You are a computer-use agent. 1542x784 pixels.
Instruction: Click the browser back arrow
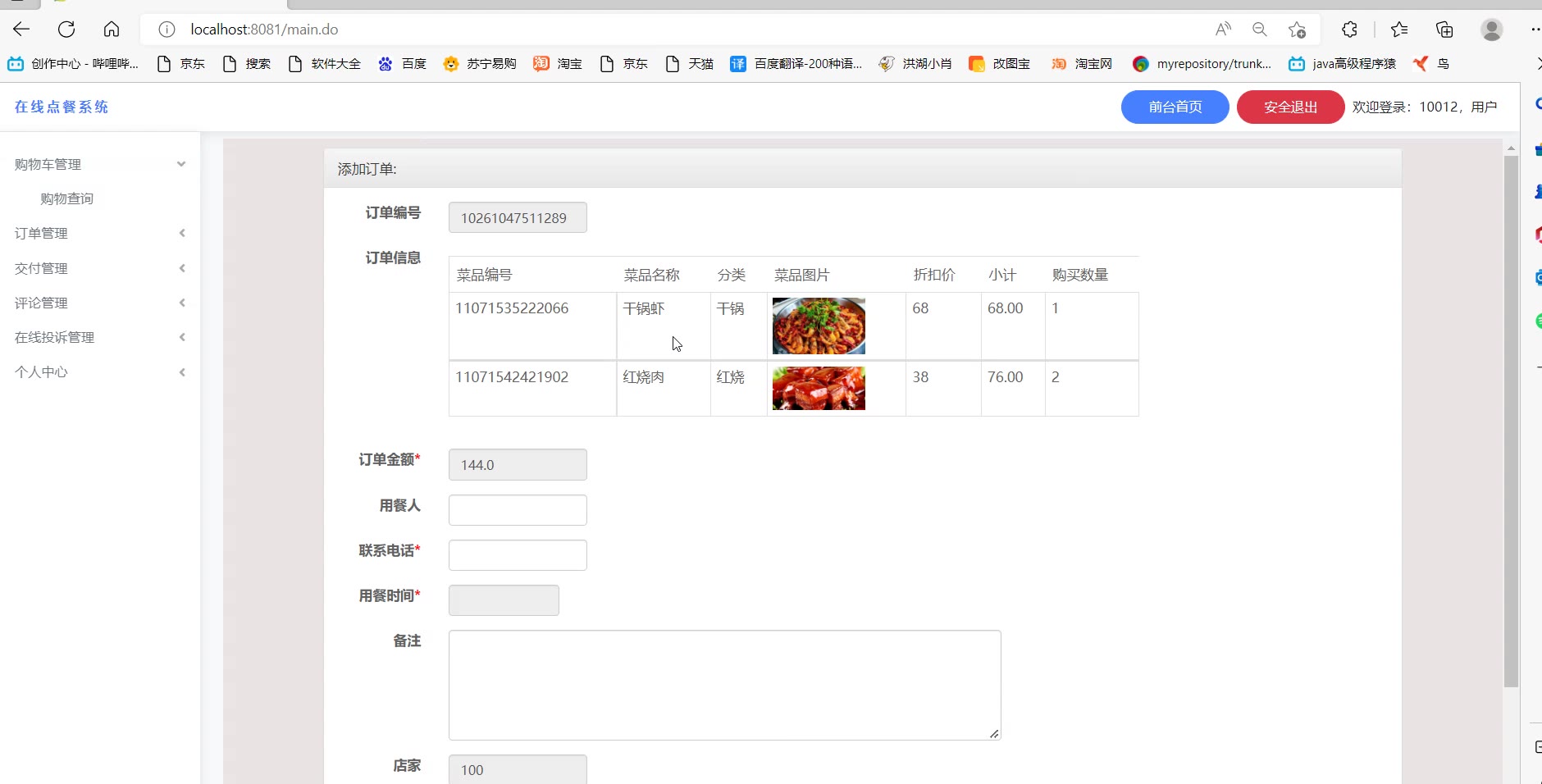point(21,30)
